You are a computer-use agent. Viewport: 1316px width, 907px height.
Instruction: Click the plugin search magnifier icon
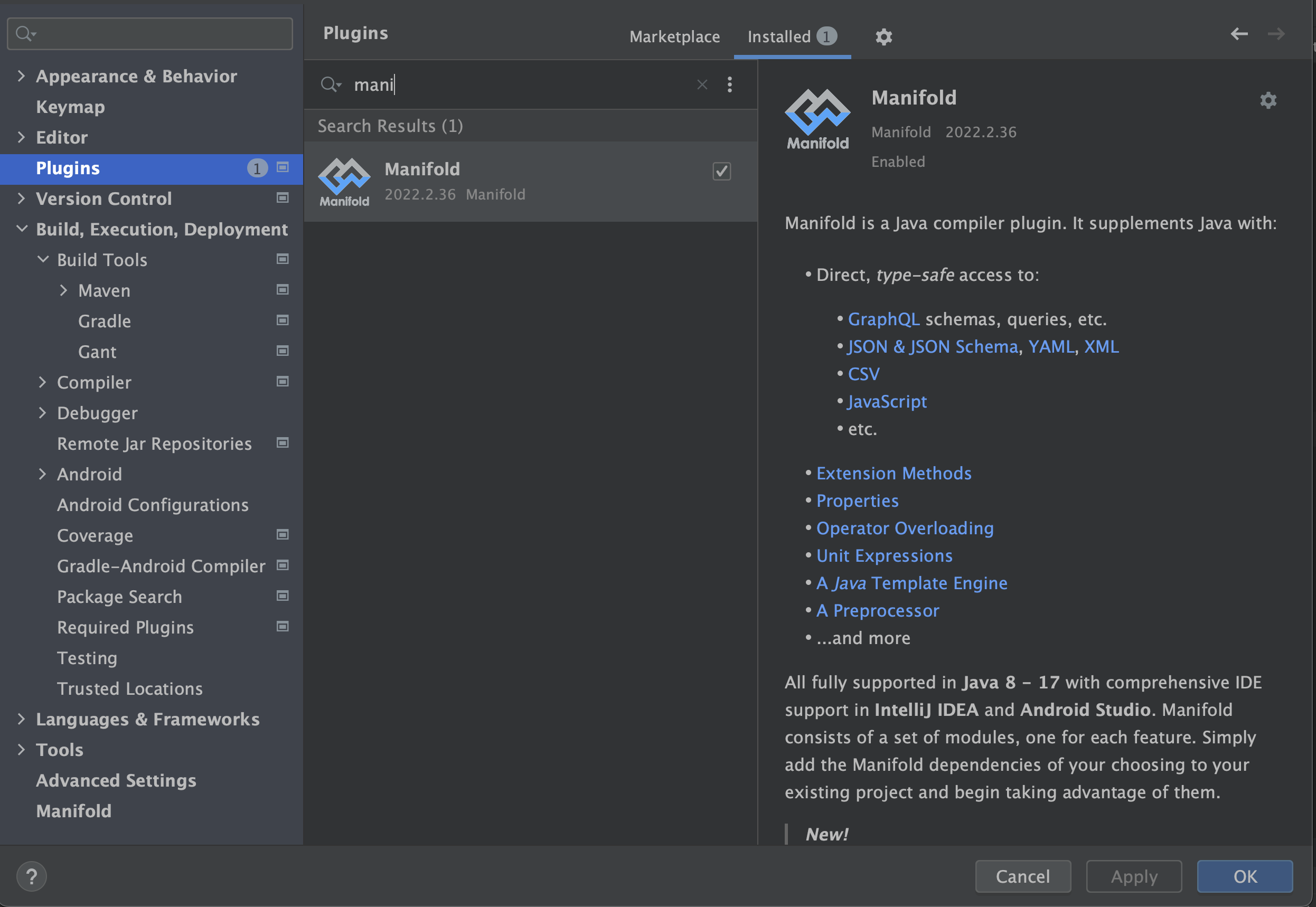tap(329, 84)
